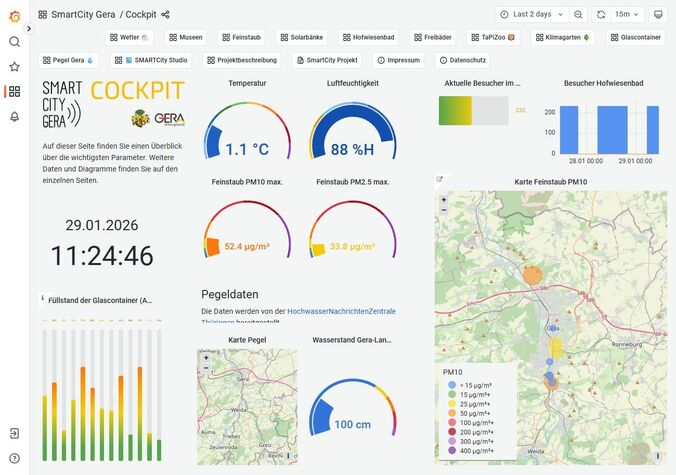Click the orange 50 µg/m³+ legend swatch
Screen dimensions: 676x475
pos(452,413)
